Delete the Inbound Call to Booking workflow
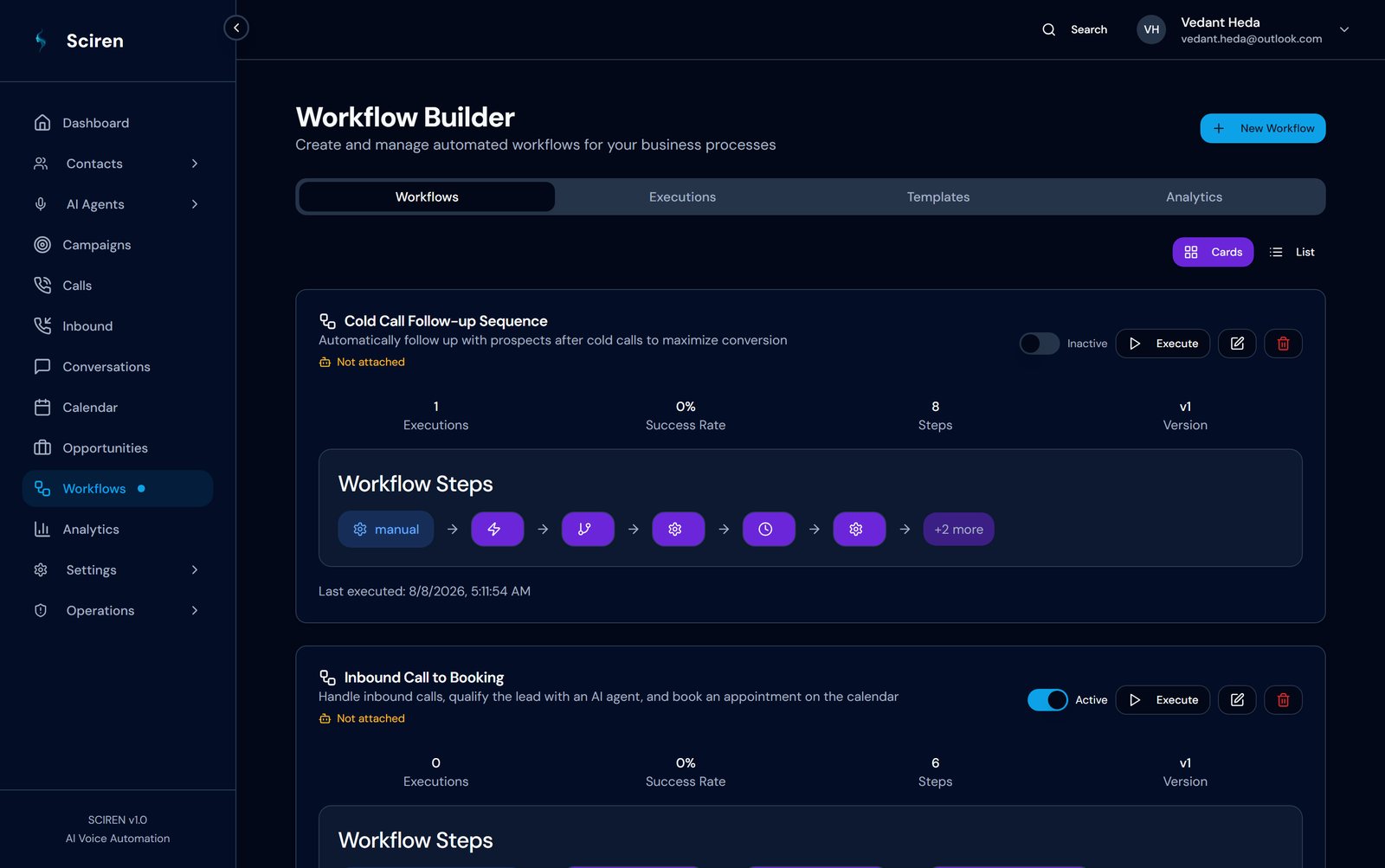The image size is (1385, 868). 1283,700
